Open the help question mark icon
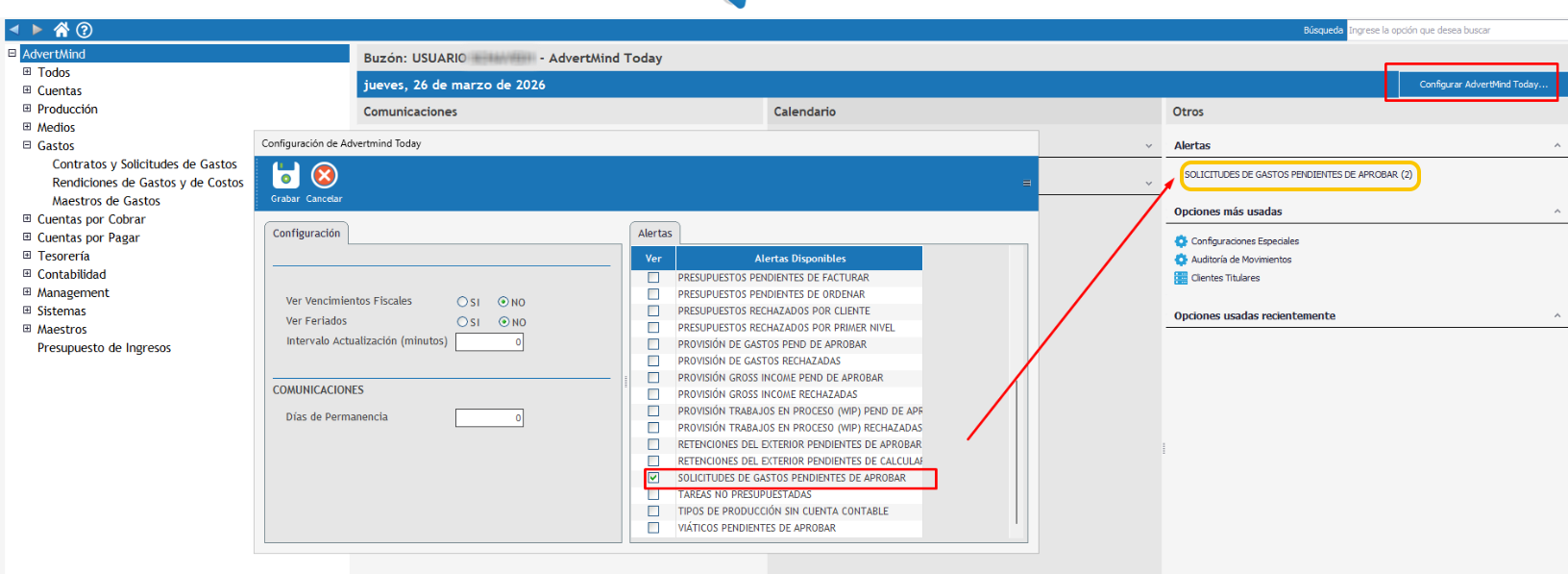This screenshot has height=574, width=1568. 85,30
